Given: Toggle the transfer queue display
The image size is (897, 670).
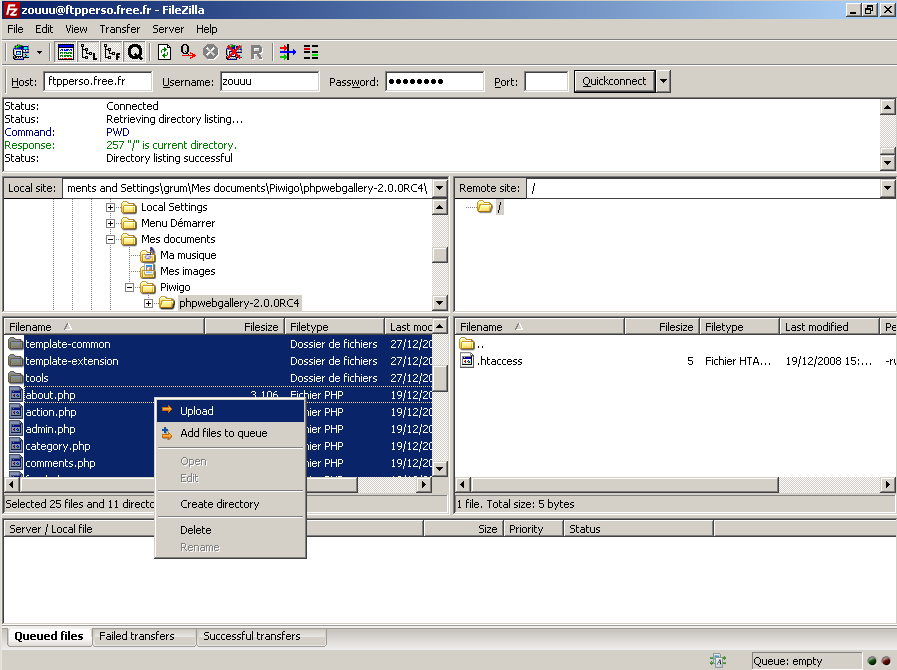Looking at the screenshot, I should pos(135,53).
